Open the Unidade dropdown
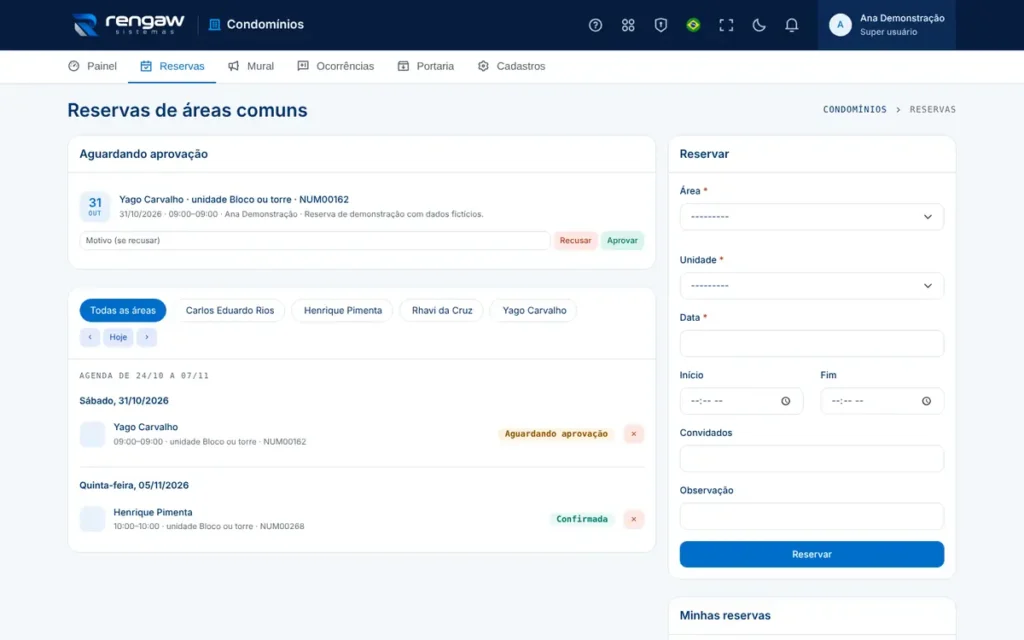The width and height of the screenshot is (1024, 640). [811, 286]
